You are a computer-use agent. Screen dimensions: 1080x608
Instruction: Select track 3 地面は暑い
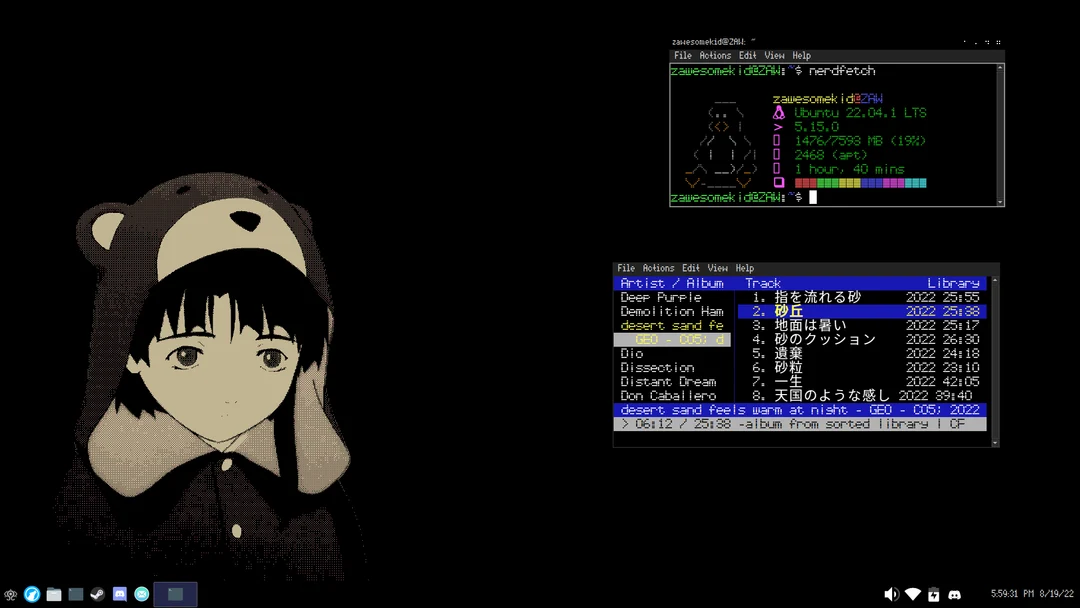coord(810,326)
